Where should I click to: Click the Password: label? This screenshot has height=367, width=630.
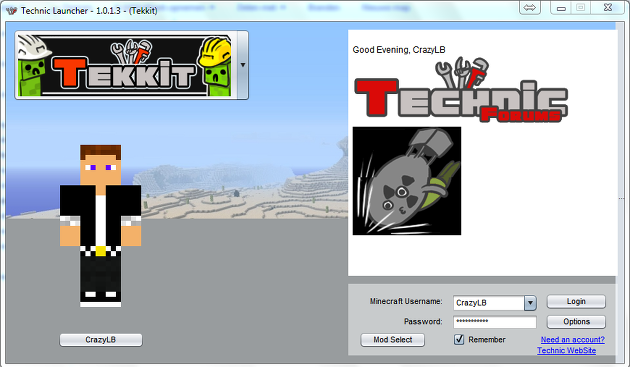click(x=423, y=322)
